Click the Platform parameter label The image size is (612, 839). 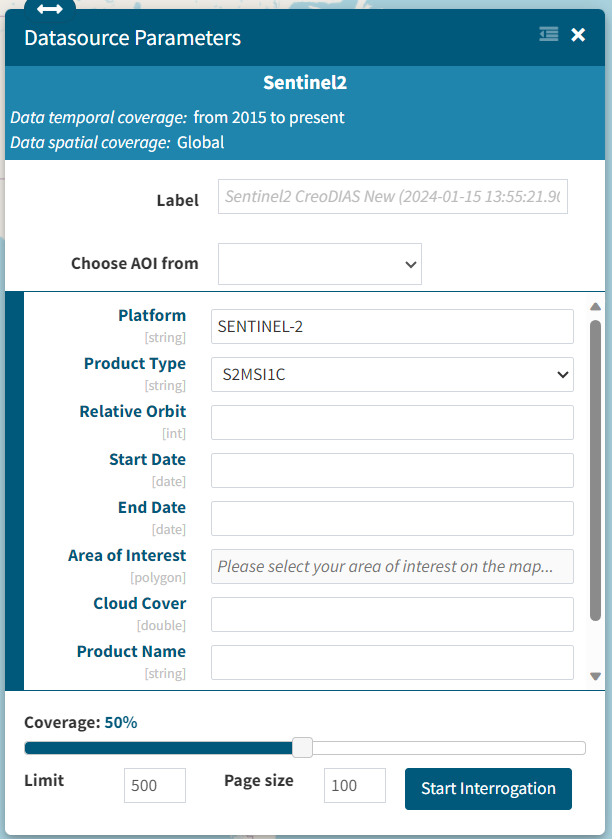pos(152,315)
